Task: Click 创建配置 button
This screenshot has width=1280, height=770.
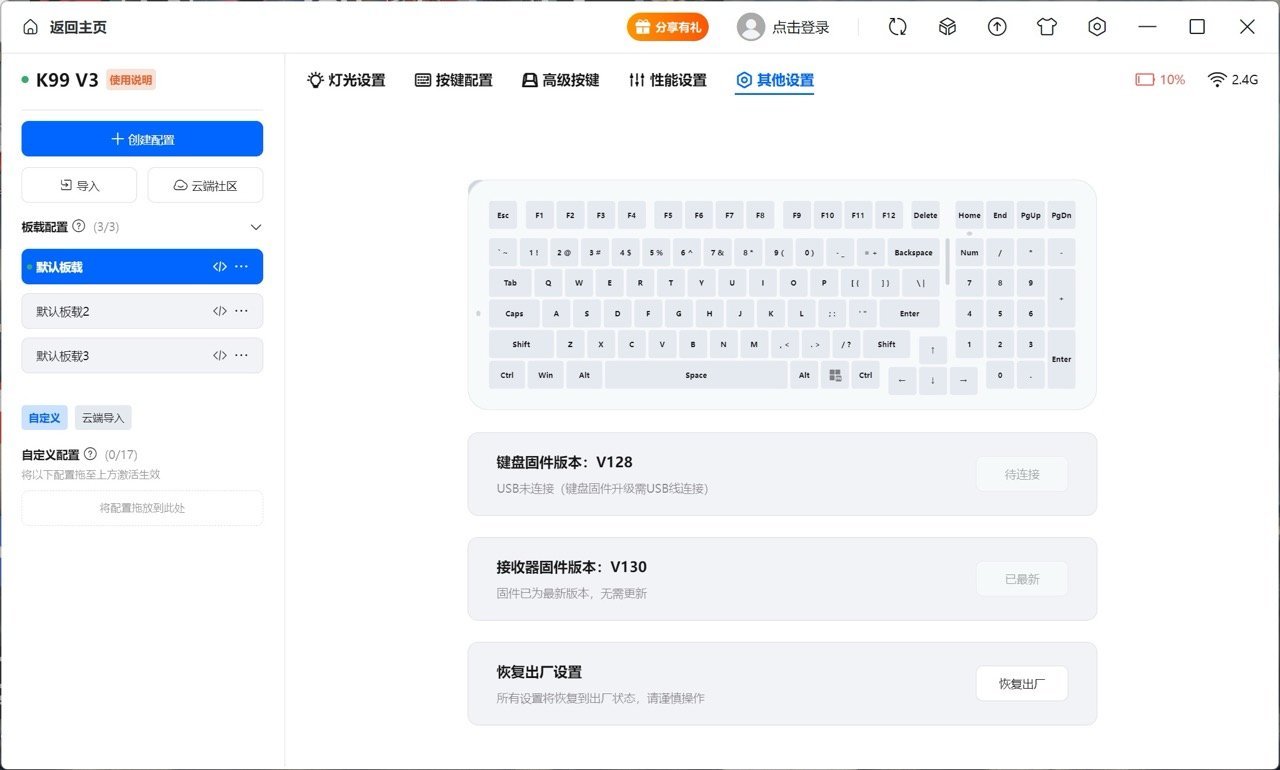Action: [x=142, y=139]
